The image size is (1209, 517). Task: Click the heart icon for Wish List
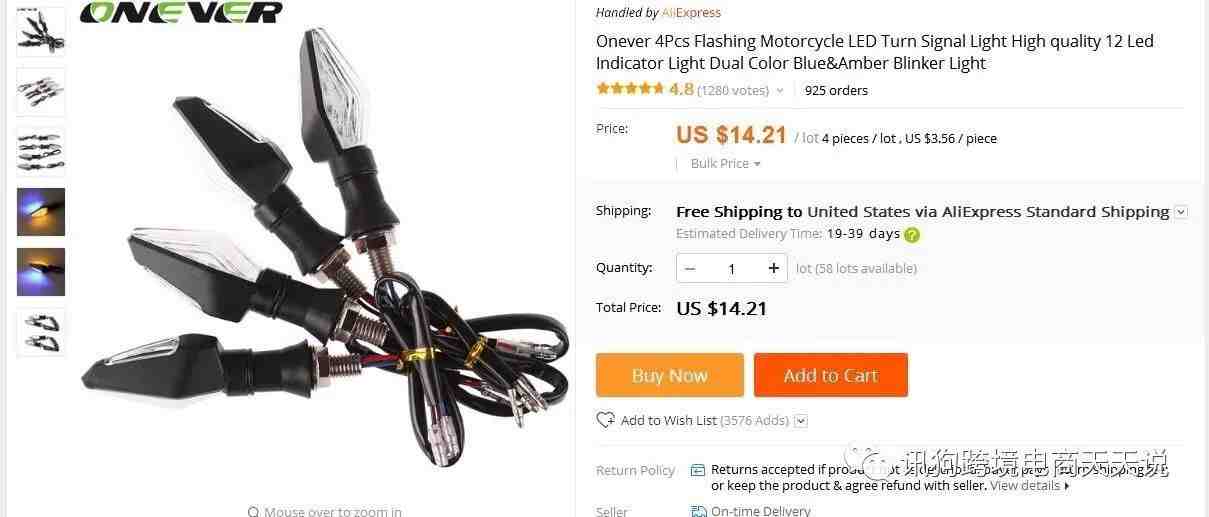605,420
